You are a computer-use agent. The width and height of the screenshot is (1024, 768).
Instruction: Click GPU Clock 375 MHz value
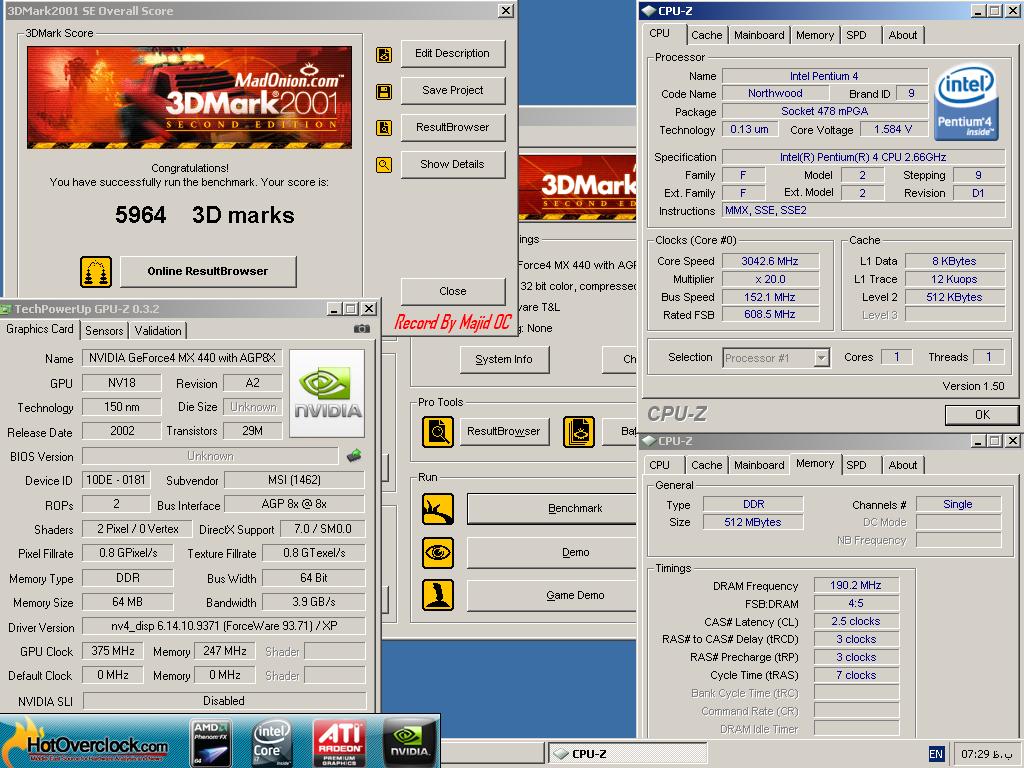[x=113, y=651]
